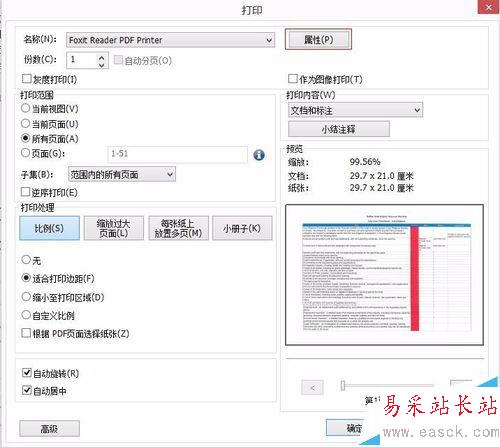Select 缩小至打印区域(D) shrink radio option
The height and width of the screenshot is (447, 500).
(26, 296)
